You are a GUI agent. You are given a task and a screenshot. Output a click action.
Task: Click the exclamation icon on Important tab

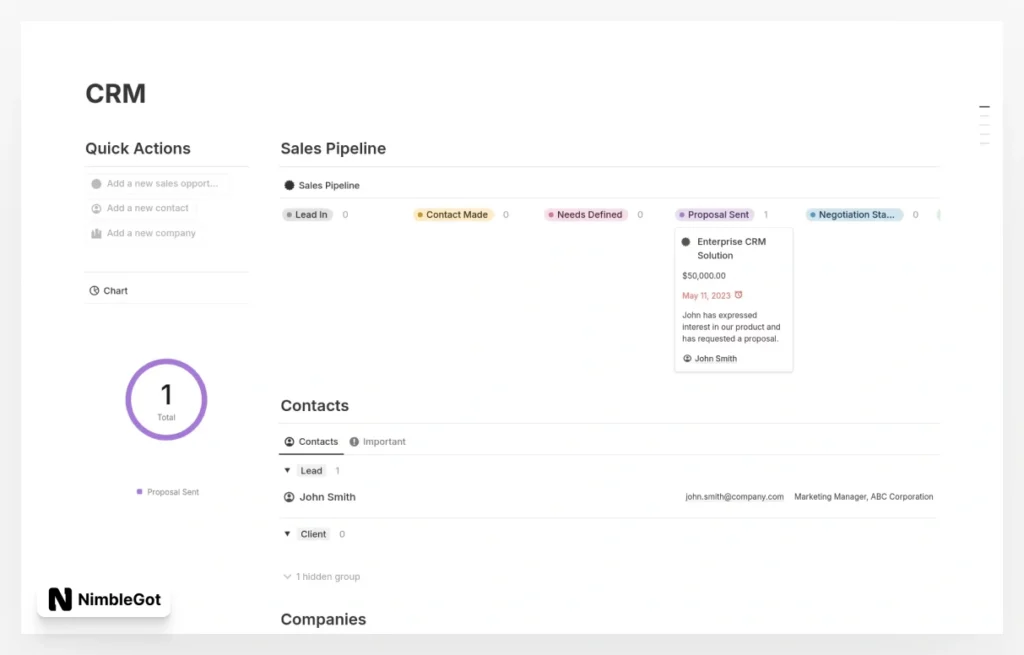coord(354,442)
